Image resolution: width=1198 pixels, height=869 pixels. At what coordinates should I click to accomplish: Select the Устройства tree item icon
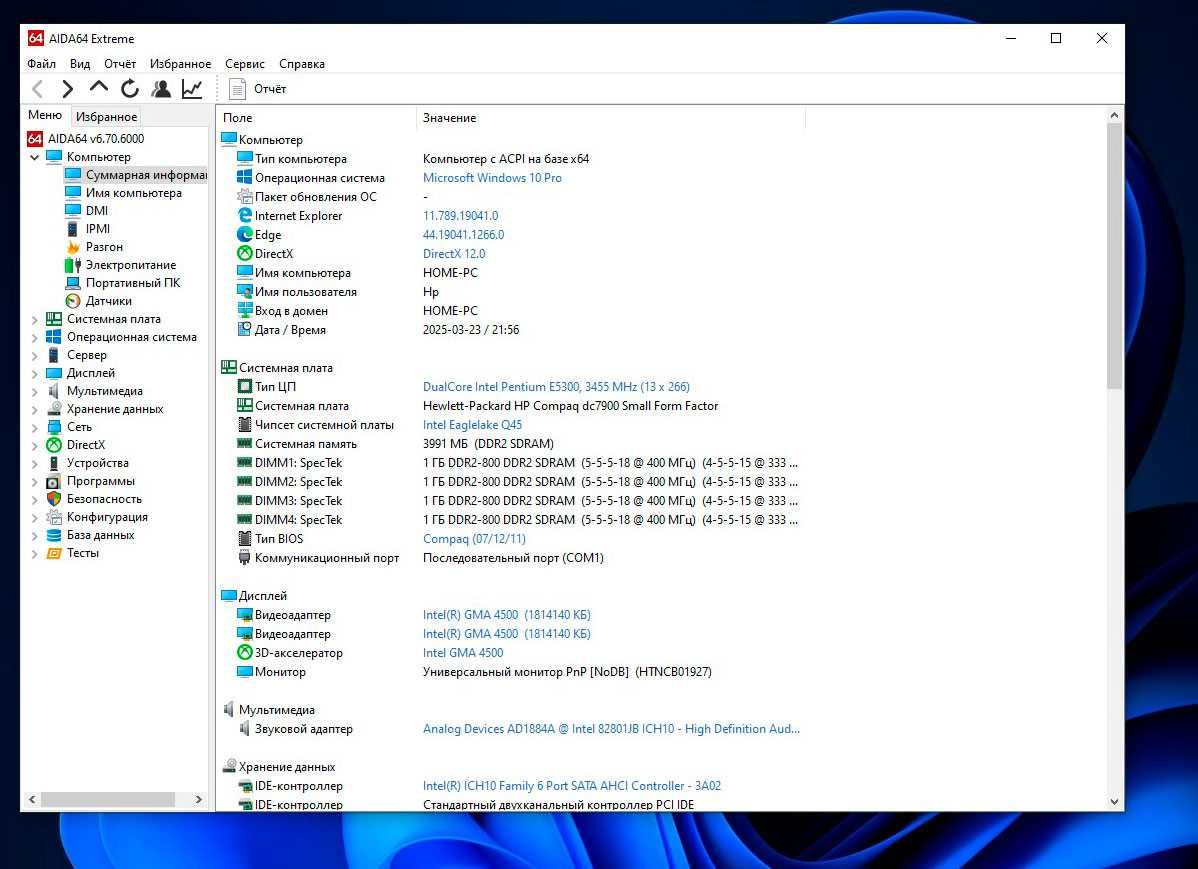53,463
